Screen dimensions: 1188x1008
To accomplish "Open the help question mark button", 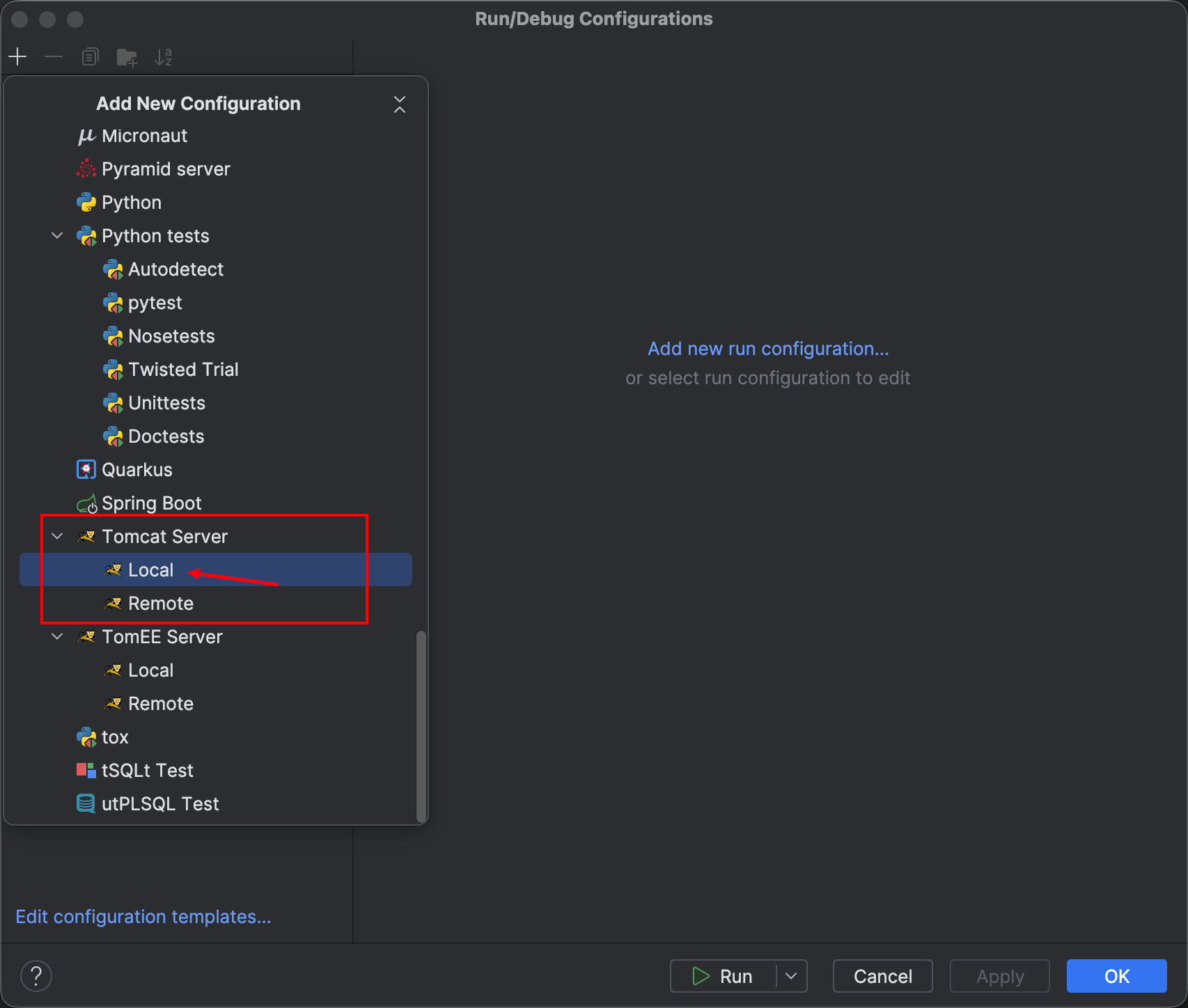I will [36, 976].
